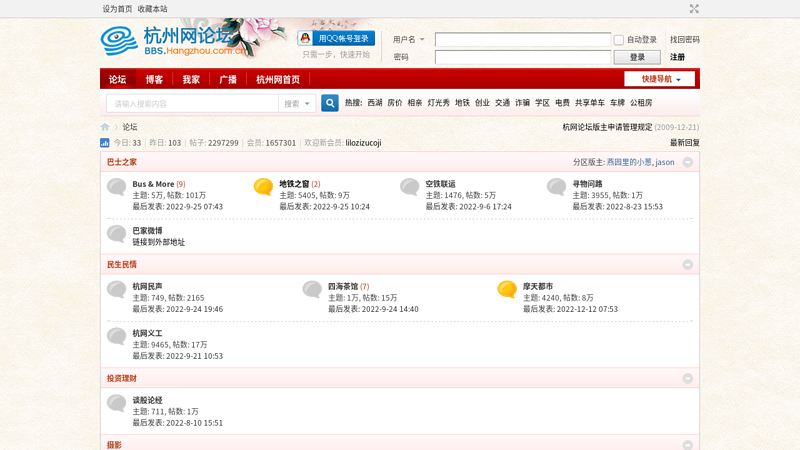Collapse the 民生民情 section
Image resolution: width=800 pixels, height=450 pixels.
688,265
